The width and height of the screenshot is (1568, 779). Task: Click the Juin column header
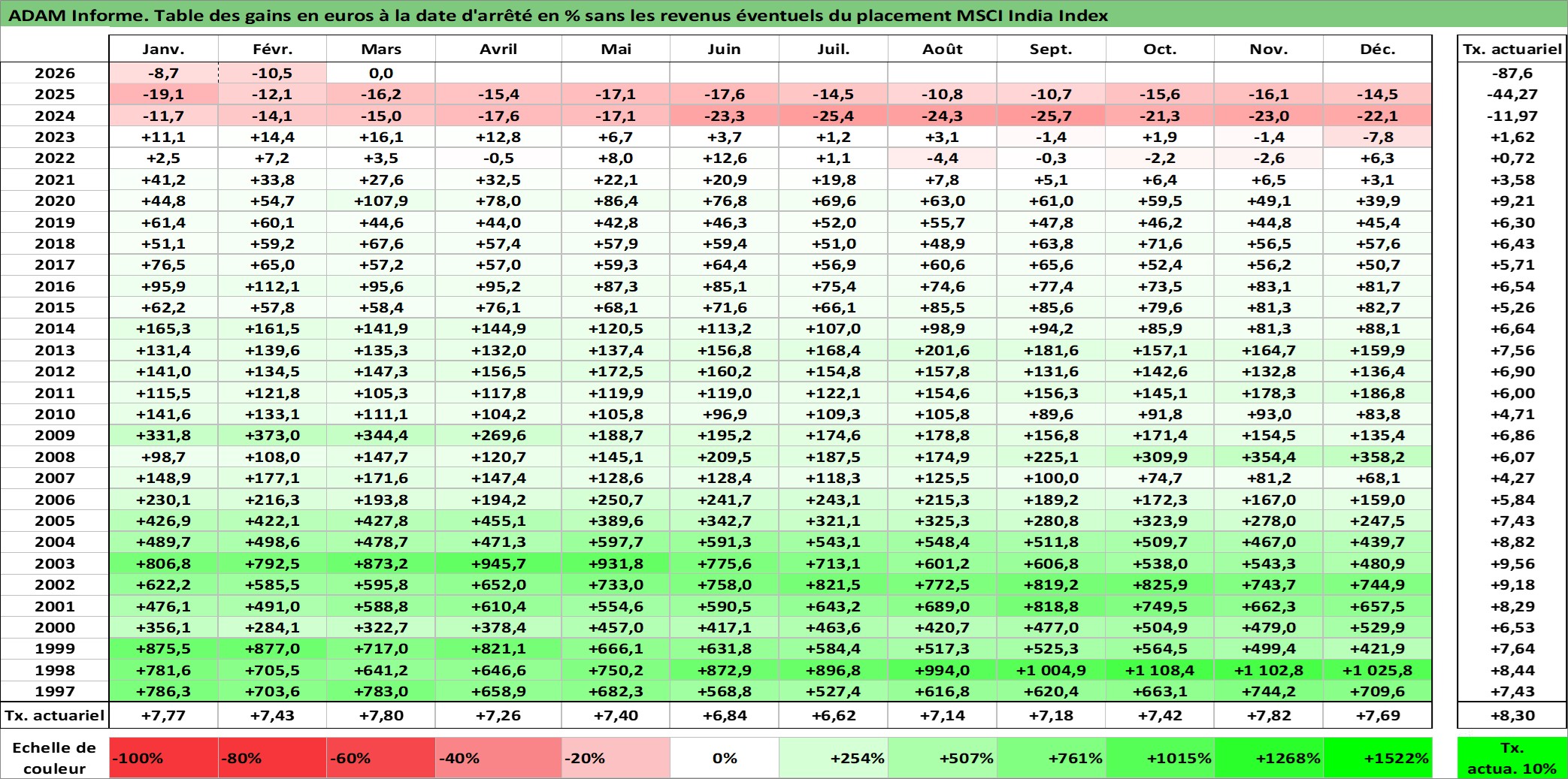(725, 49)
